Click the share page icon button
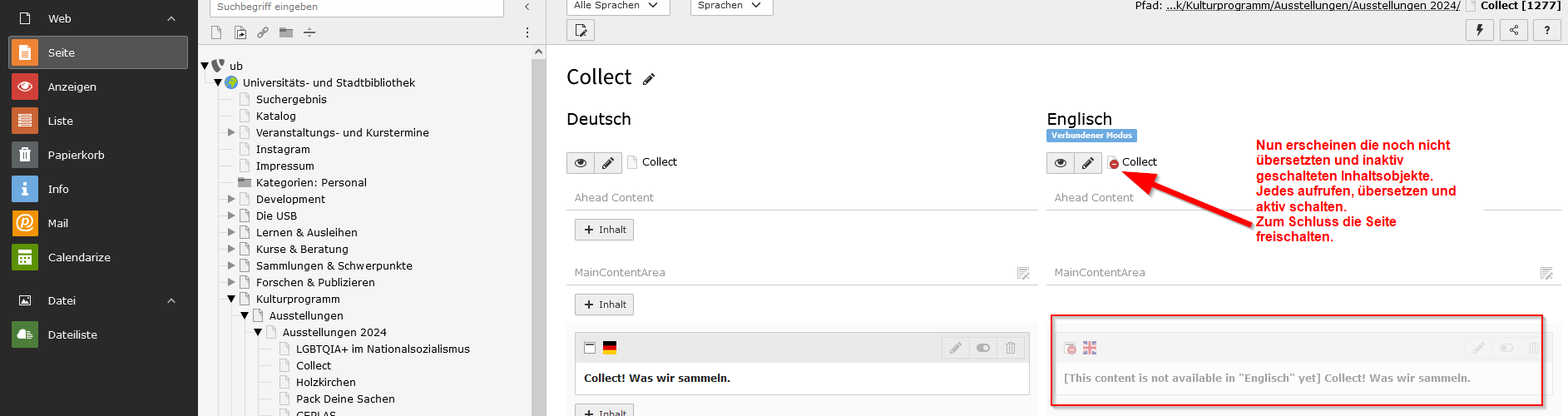This screenshot has width=1568, height=416. [1514, 30]
